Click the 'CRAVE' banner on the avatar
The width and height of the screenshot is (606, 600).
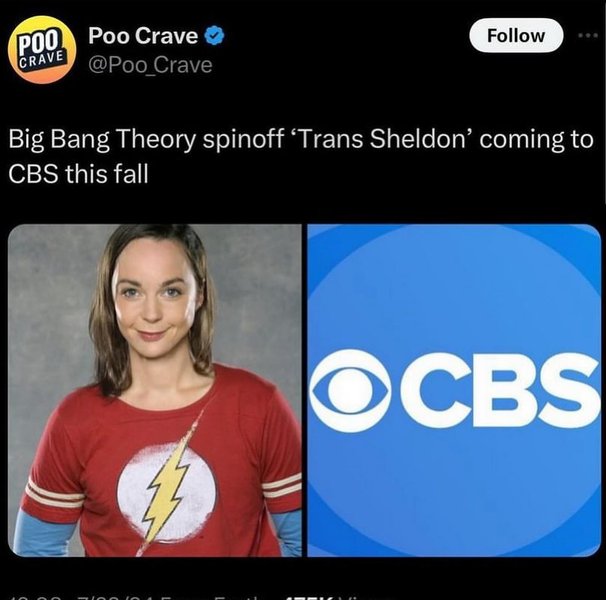tap(41, 60)
